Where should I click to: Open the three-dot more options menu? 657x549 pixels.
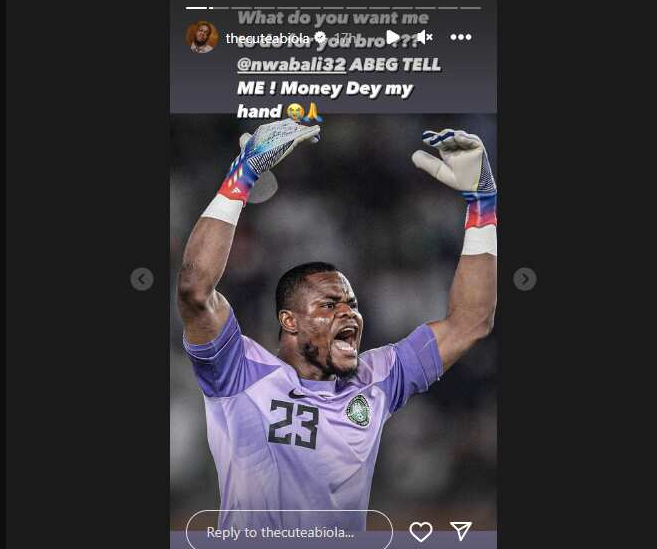pyautogui.click(x=461, y=37)
